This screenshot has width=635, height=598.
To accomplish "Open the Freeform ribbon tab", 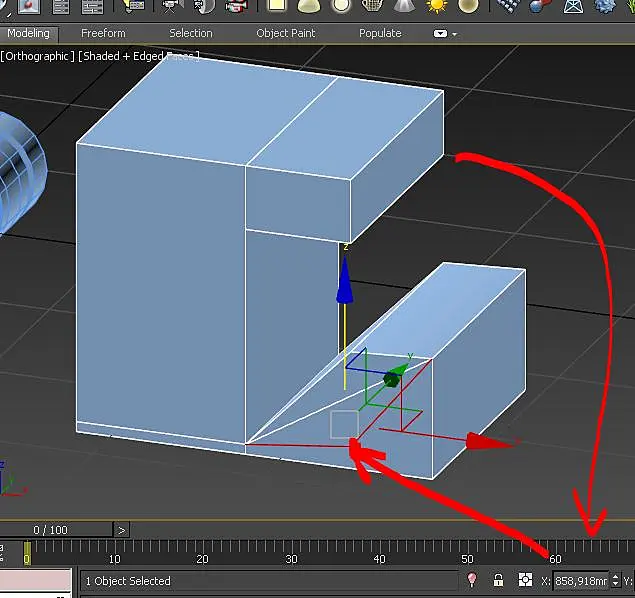I will pyautogui.click(x=103, y=33).
